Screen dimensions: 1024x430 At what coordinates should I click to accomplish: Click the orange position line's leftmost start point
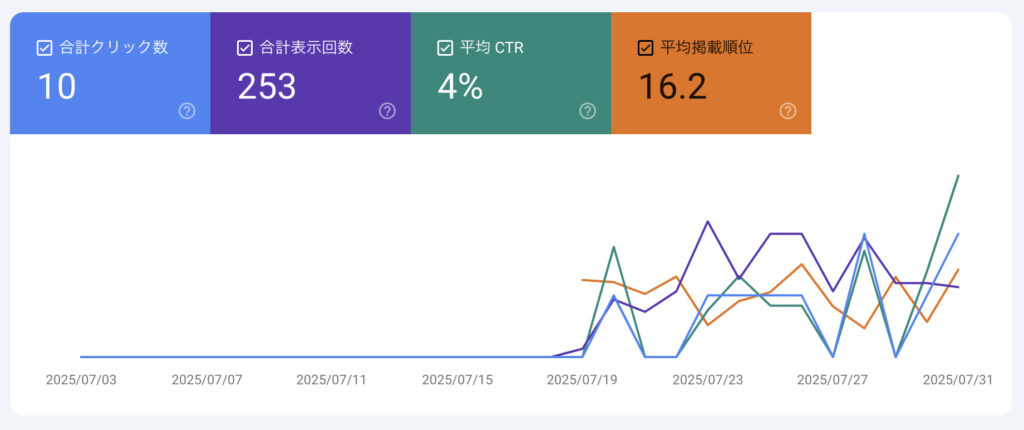[583, 280]
